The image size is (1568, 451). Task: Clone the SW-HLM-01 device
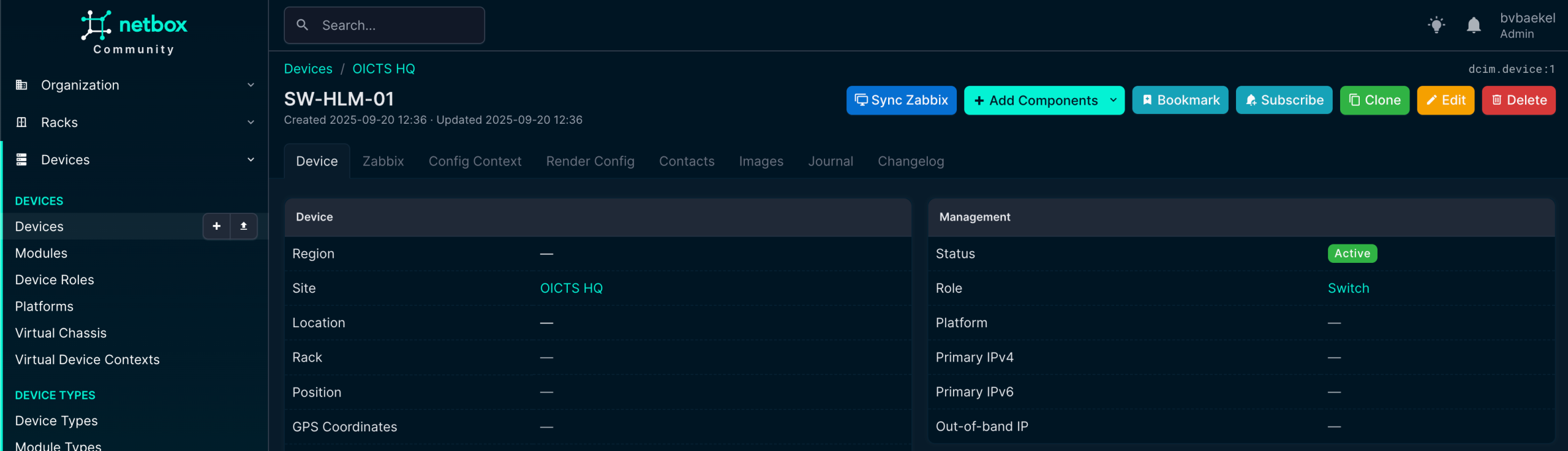(x=1374, y=100)
